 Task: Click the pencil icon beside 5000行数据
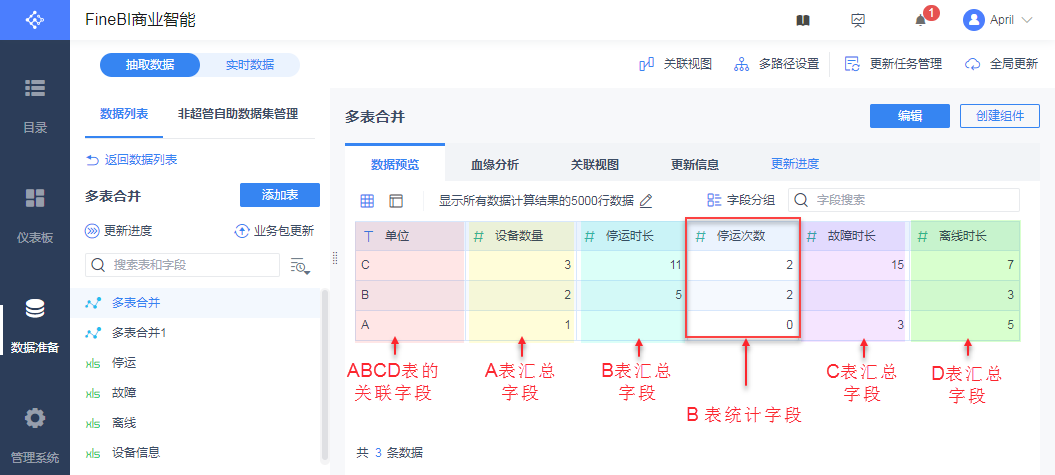pyautogui.click(x=646, y=201)
